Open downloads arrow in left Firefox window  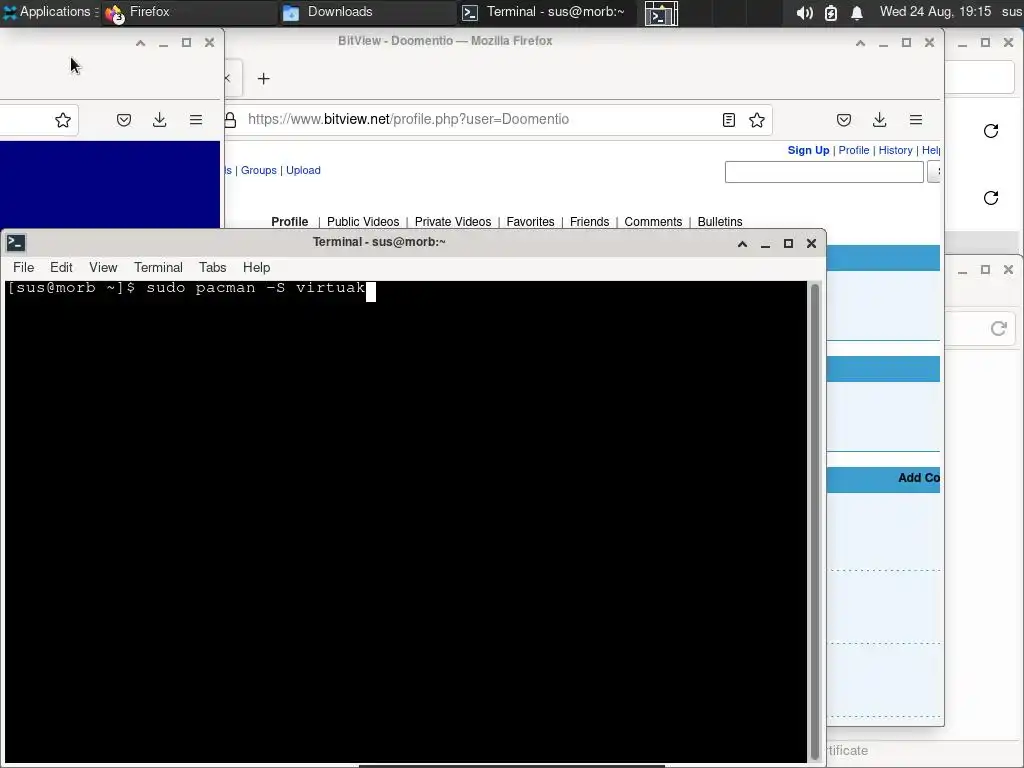[159, 120]
